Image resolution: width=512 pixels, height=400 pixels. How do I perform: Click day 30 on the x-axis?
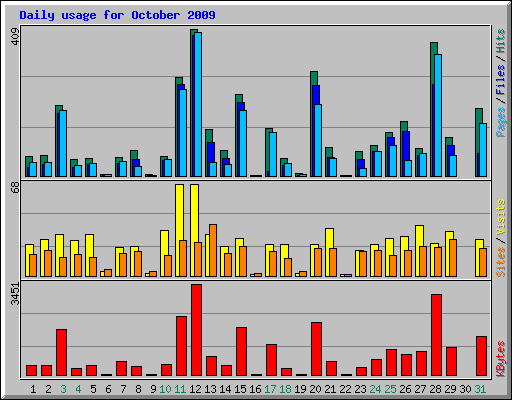[465, 389]
